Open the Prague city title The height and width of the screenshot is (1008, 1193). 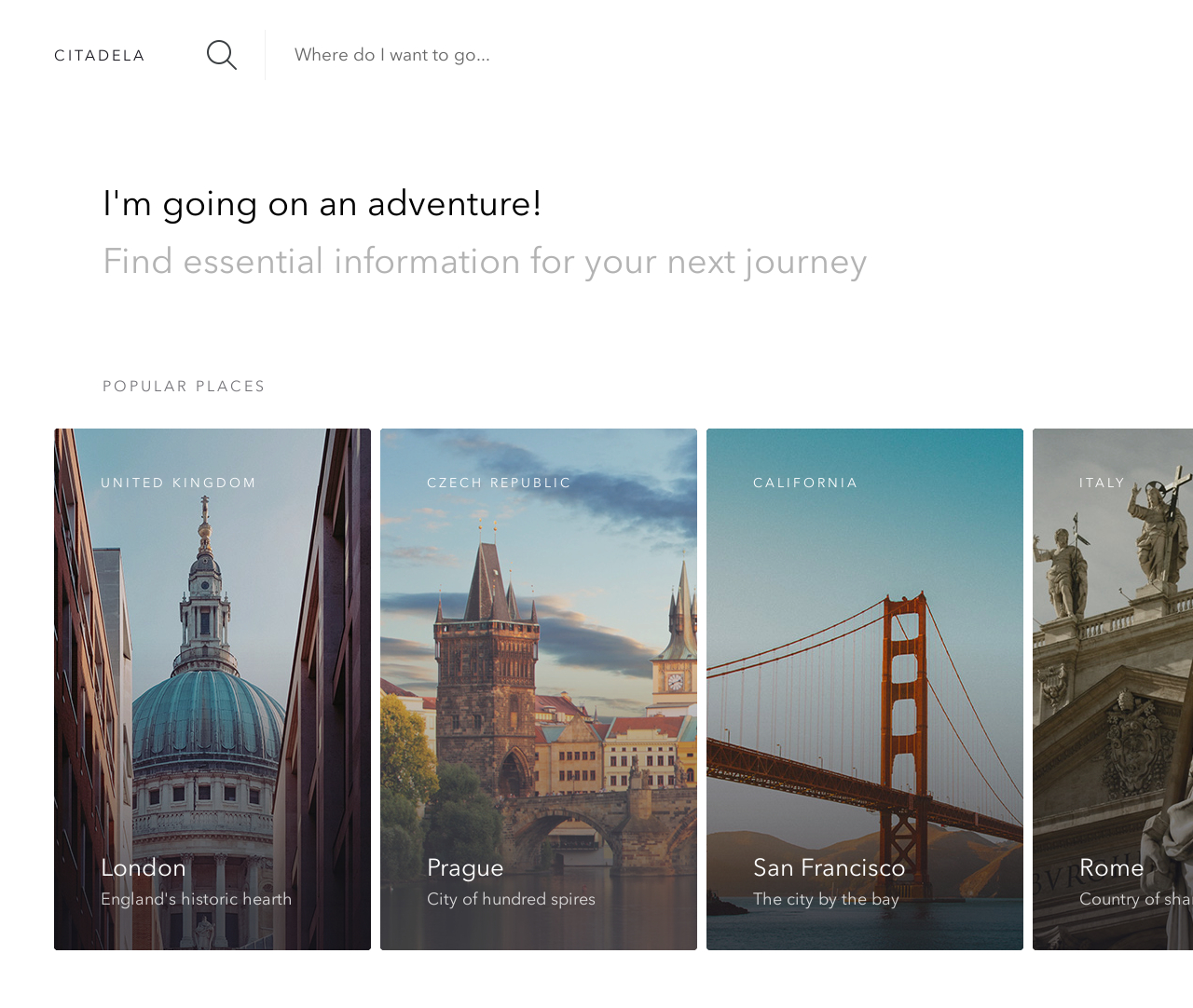[465, 867]
